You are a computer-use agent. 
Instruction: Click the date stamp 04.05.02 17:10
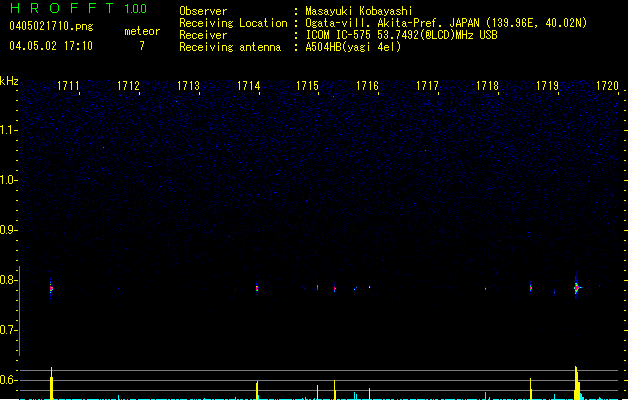51,46
